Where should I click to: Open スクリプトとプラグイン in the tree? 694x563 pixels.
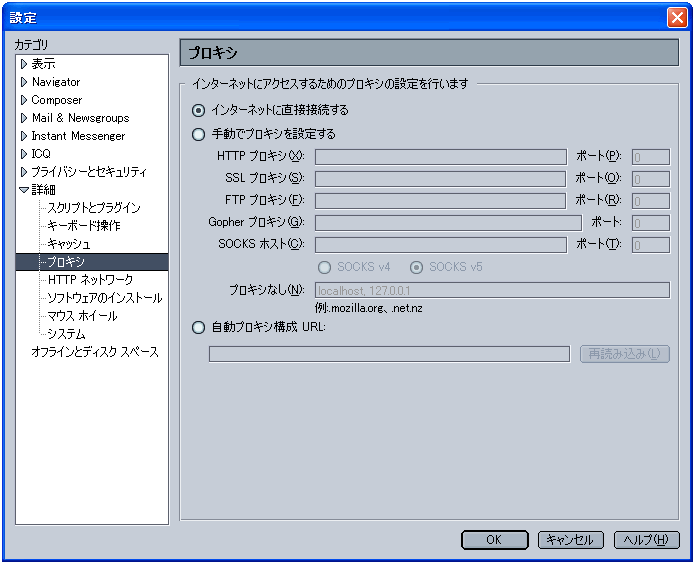(x=94, y=208)
